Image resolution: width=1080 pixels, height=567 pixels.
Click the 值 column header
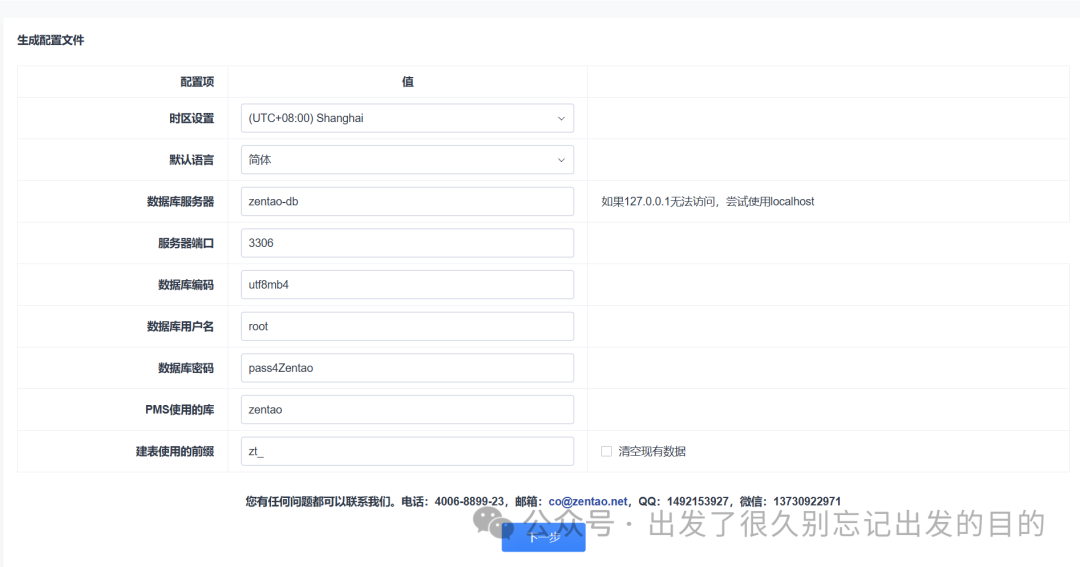pyautogui.click(x=408, y=82)
